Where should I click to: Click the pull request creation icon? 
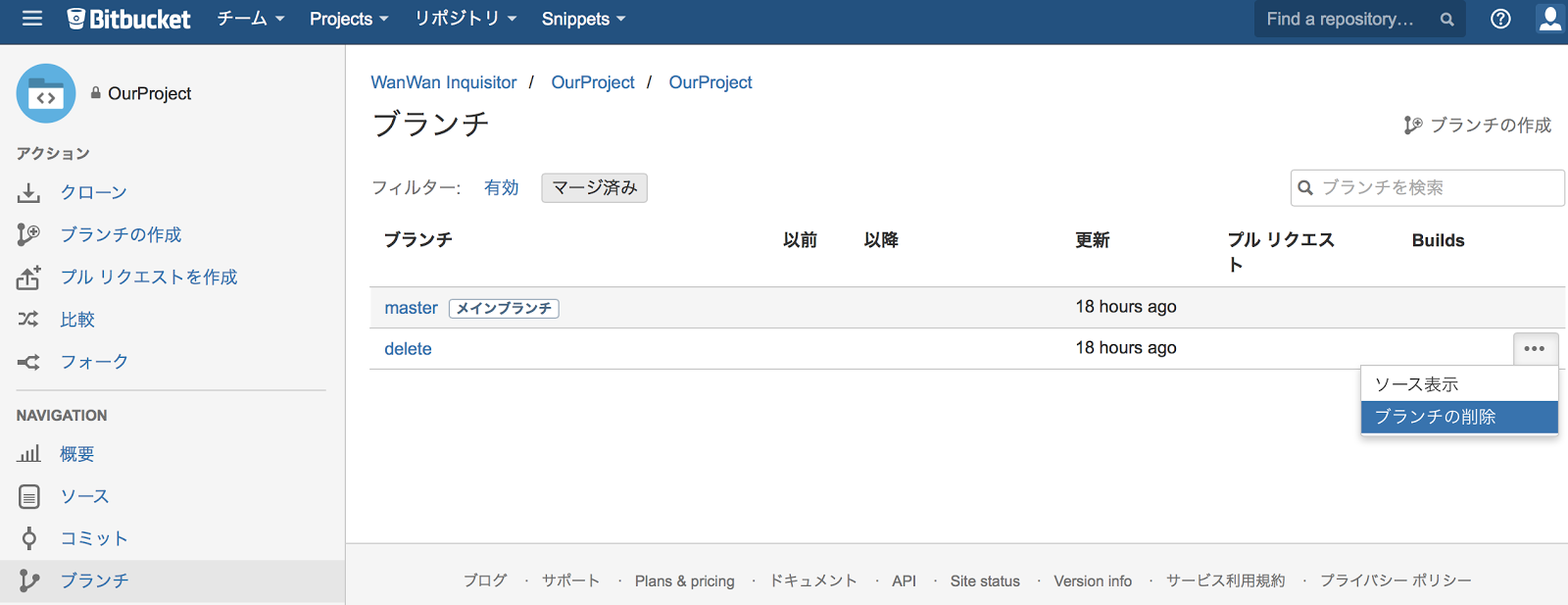point(28,277)
